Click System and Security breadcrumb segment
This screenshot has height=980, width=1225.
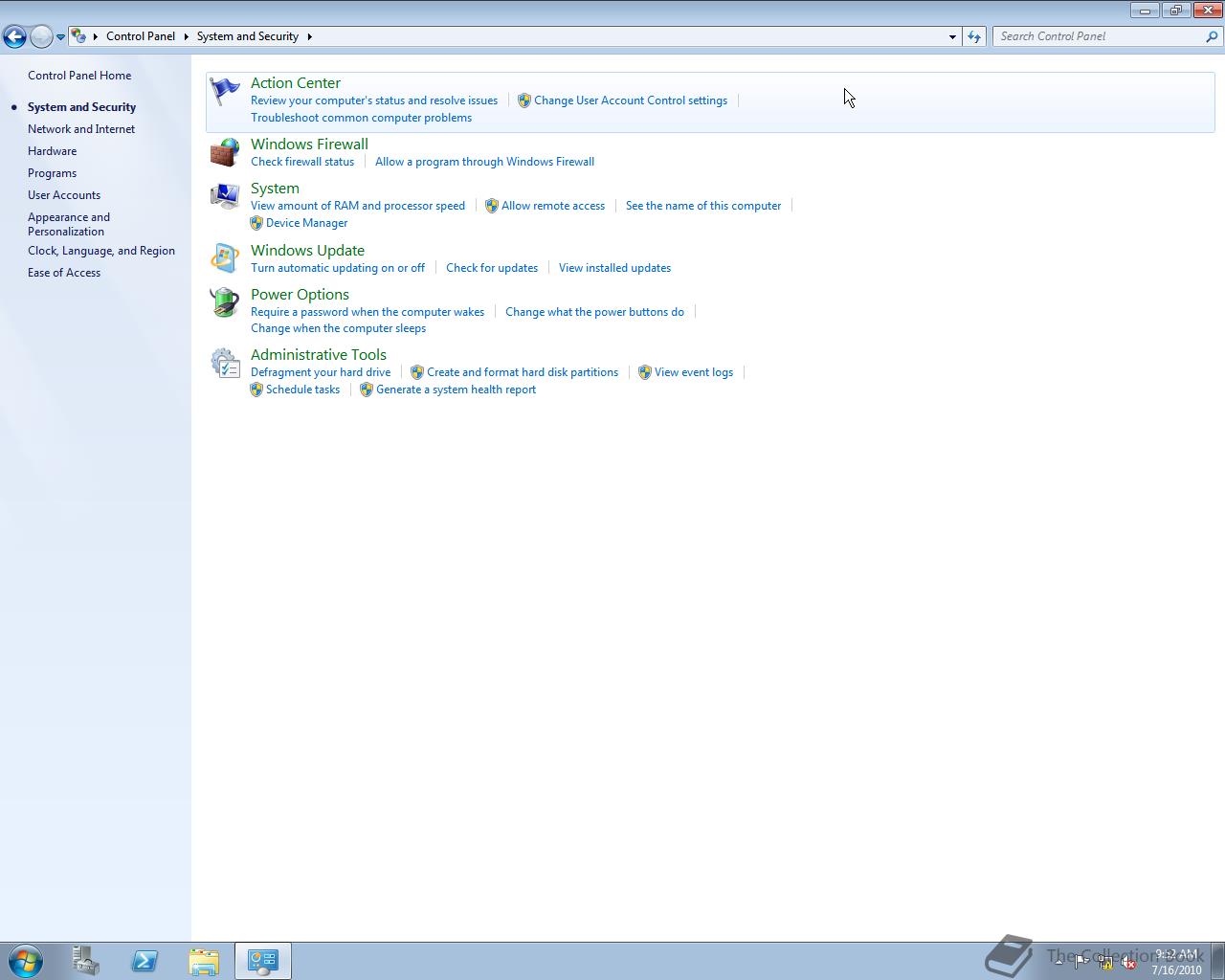click(248, 36)
